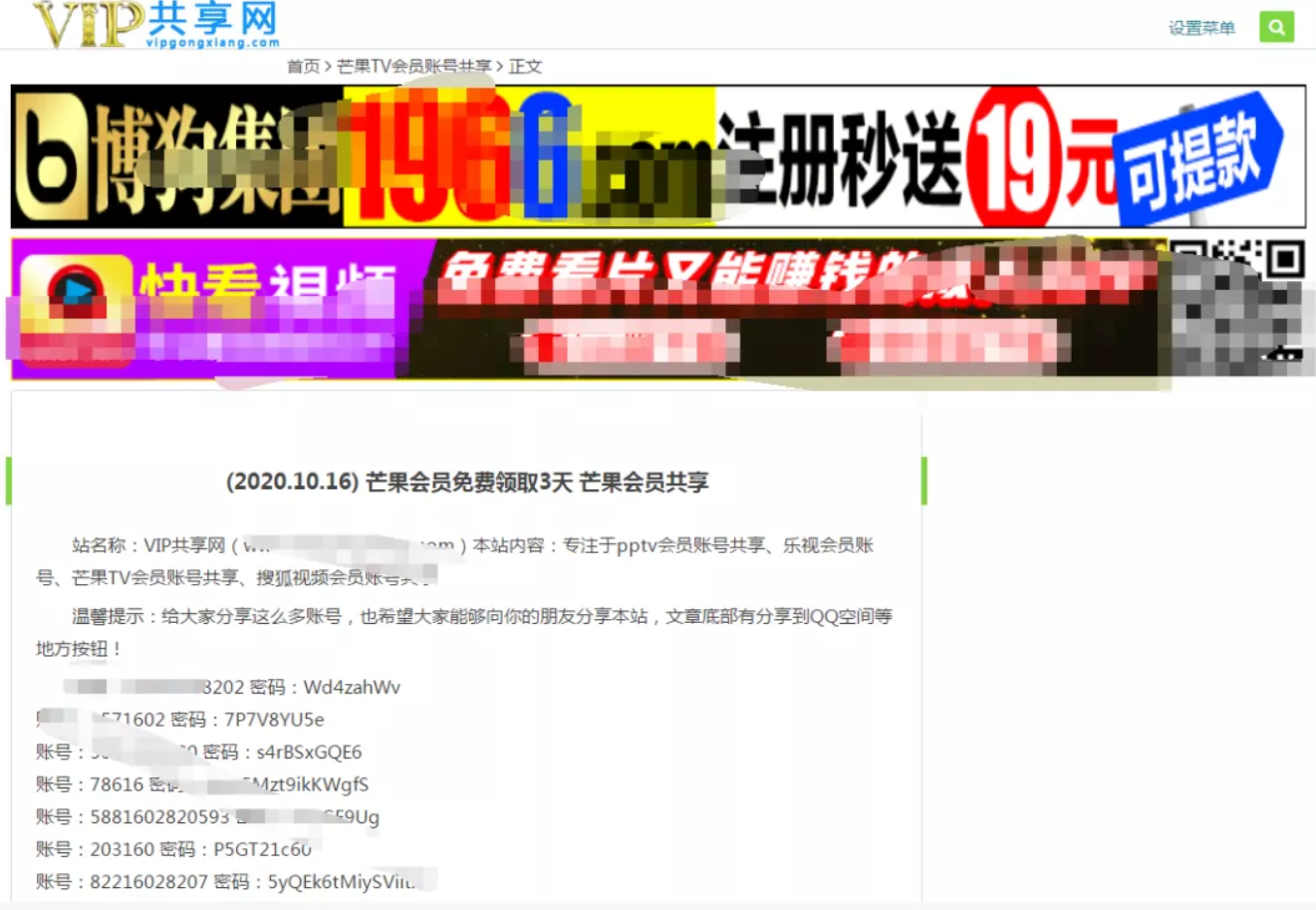This screenshot has height=910, width=1316.
Task: Click the 本站内容：专注于pptv会员账号共享 text
Action: pos(619,545)
